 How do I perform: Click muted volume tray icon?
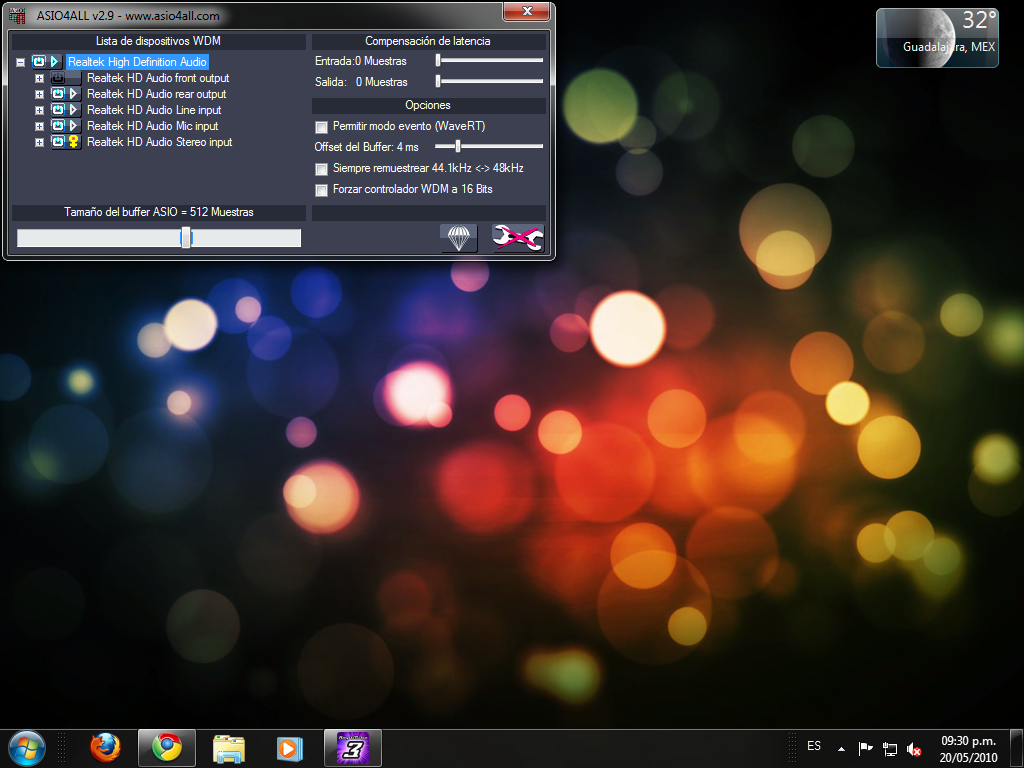coord(914,749)
